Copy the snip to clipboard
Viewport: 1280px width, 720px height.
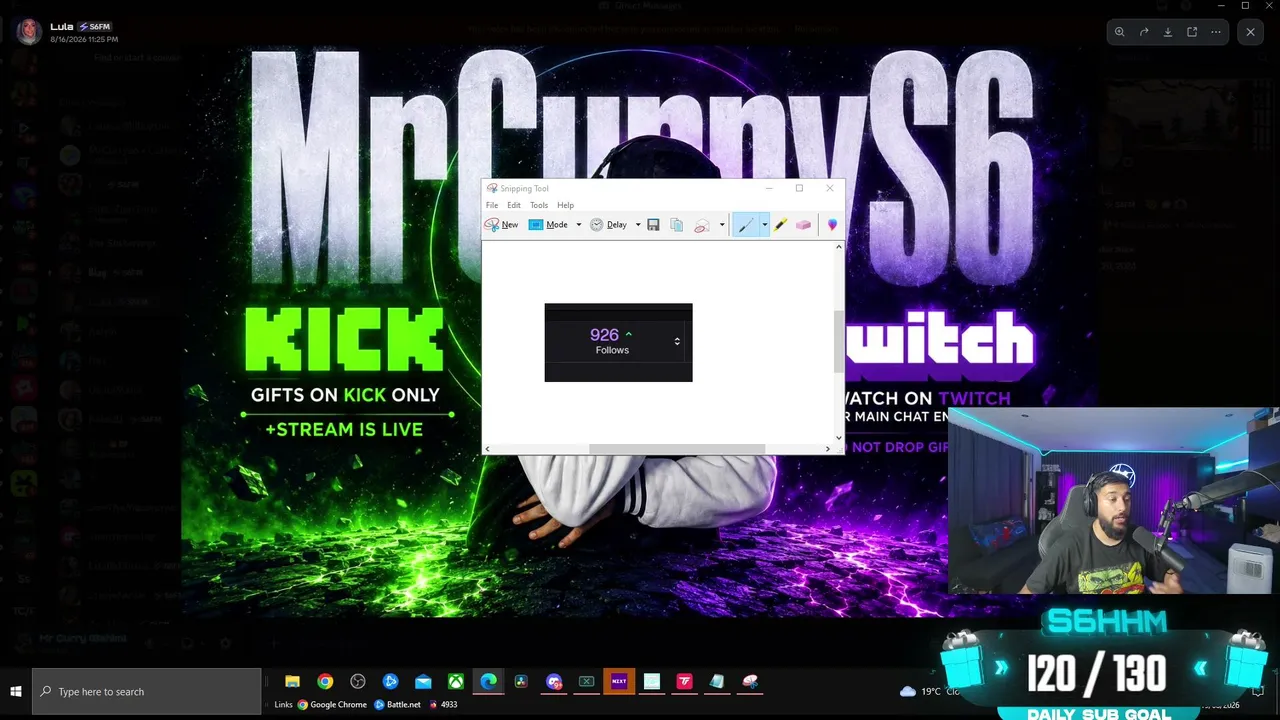click(677, 225)
